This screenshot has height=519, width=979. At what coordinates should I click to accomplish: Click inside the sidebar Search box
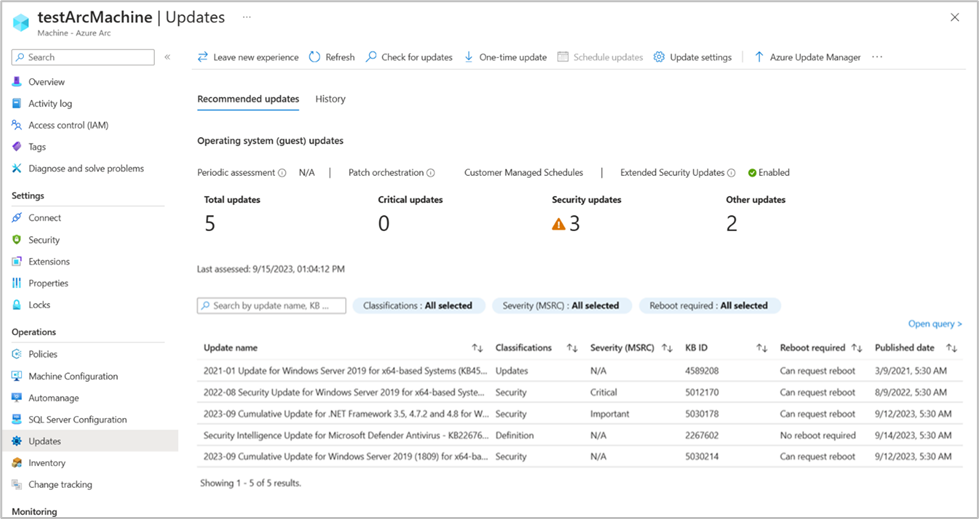[83, 57]
